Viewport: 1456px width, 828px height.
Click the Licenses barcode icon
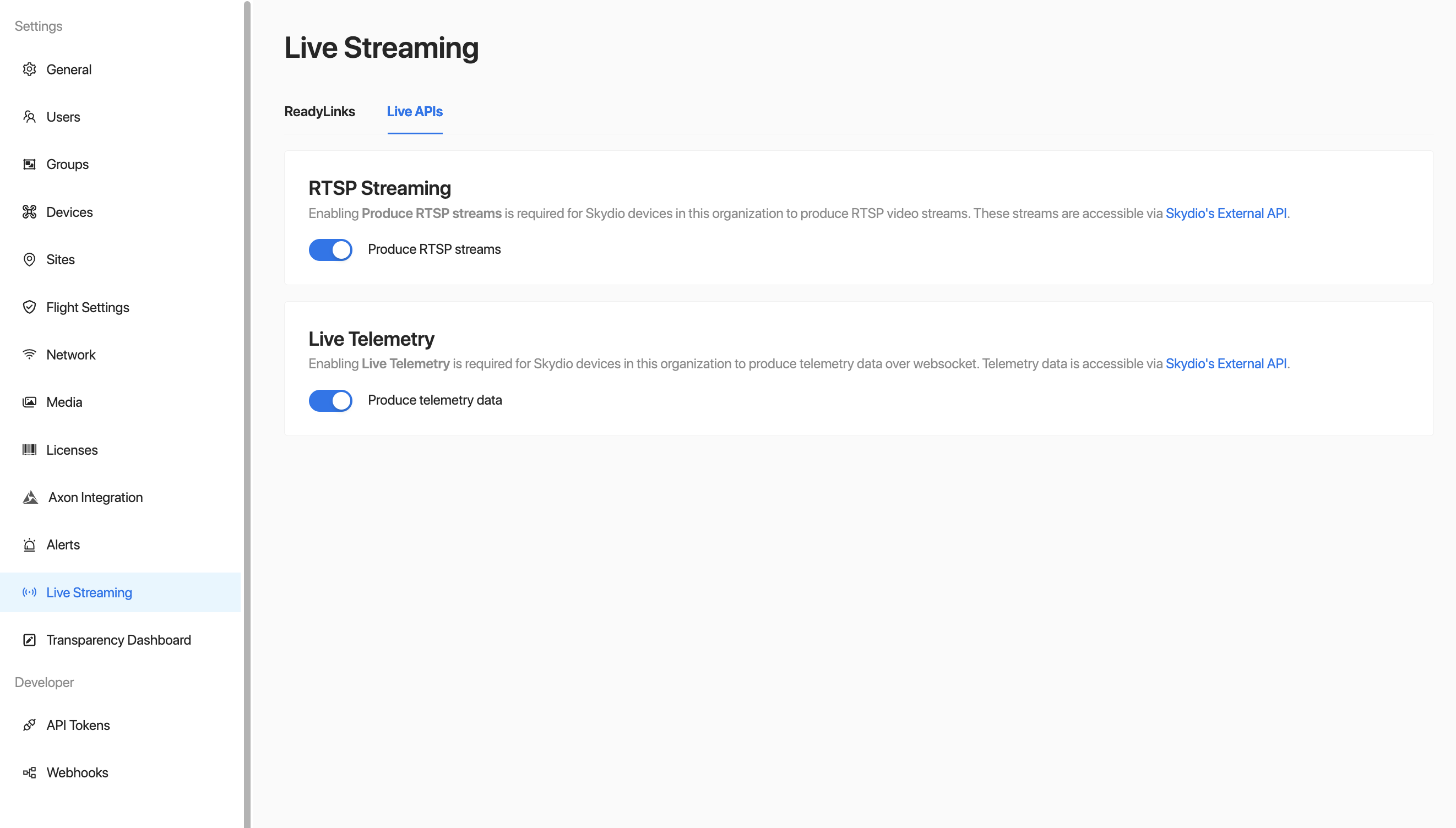(x=30, y=450)
